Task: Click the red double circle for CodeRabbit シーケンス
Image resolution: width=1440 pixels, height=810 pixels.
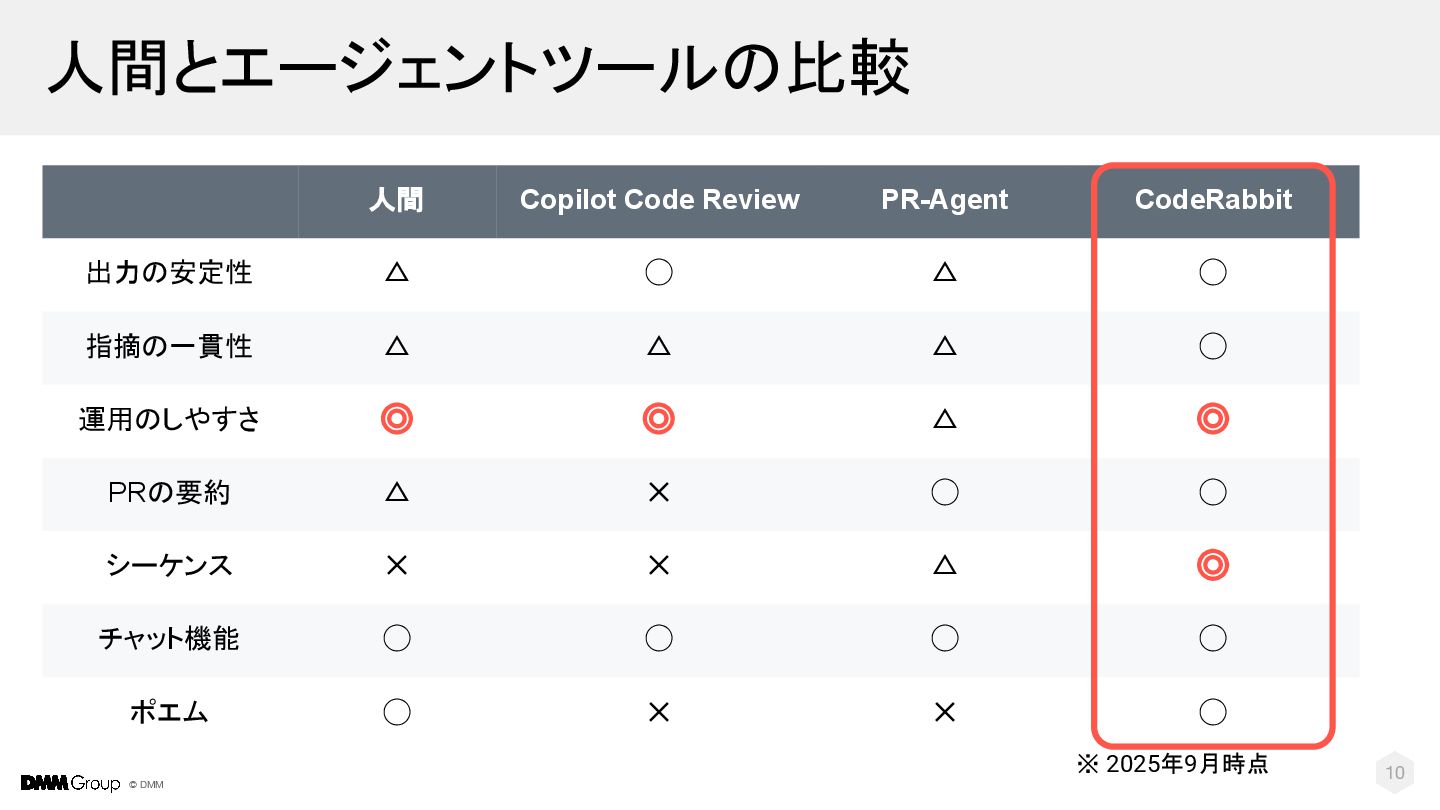Action: click(x=1213, y=565)
